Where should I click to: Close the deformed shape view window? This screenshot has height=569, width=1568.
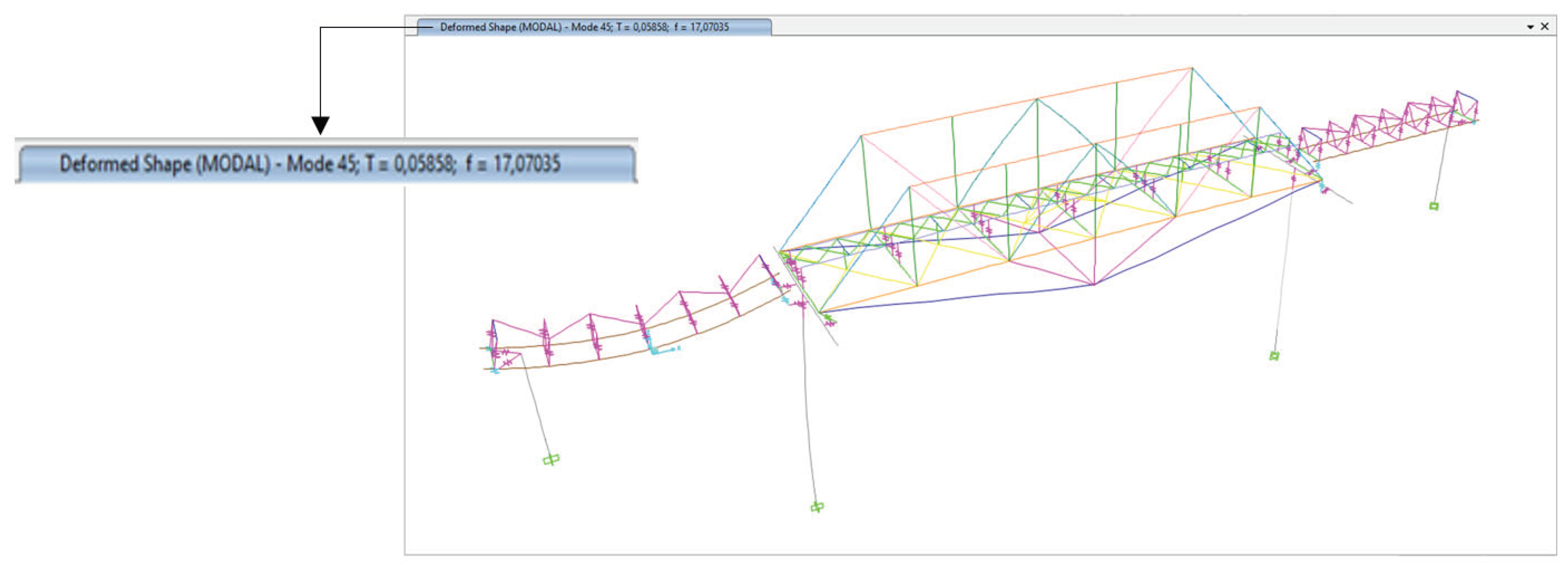(x=1544, y=26)
